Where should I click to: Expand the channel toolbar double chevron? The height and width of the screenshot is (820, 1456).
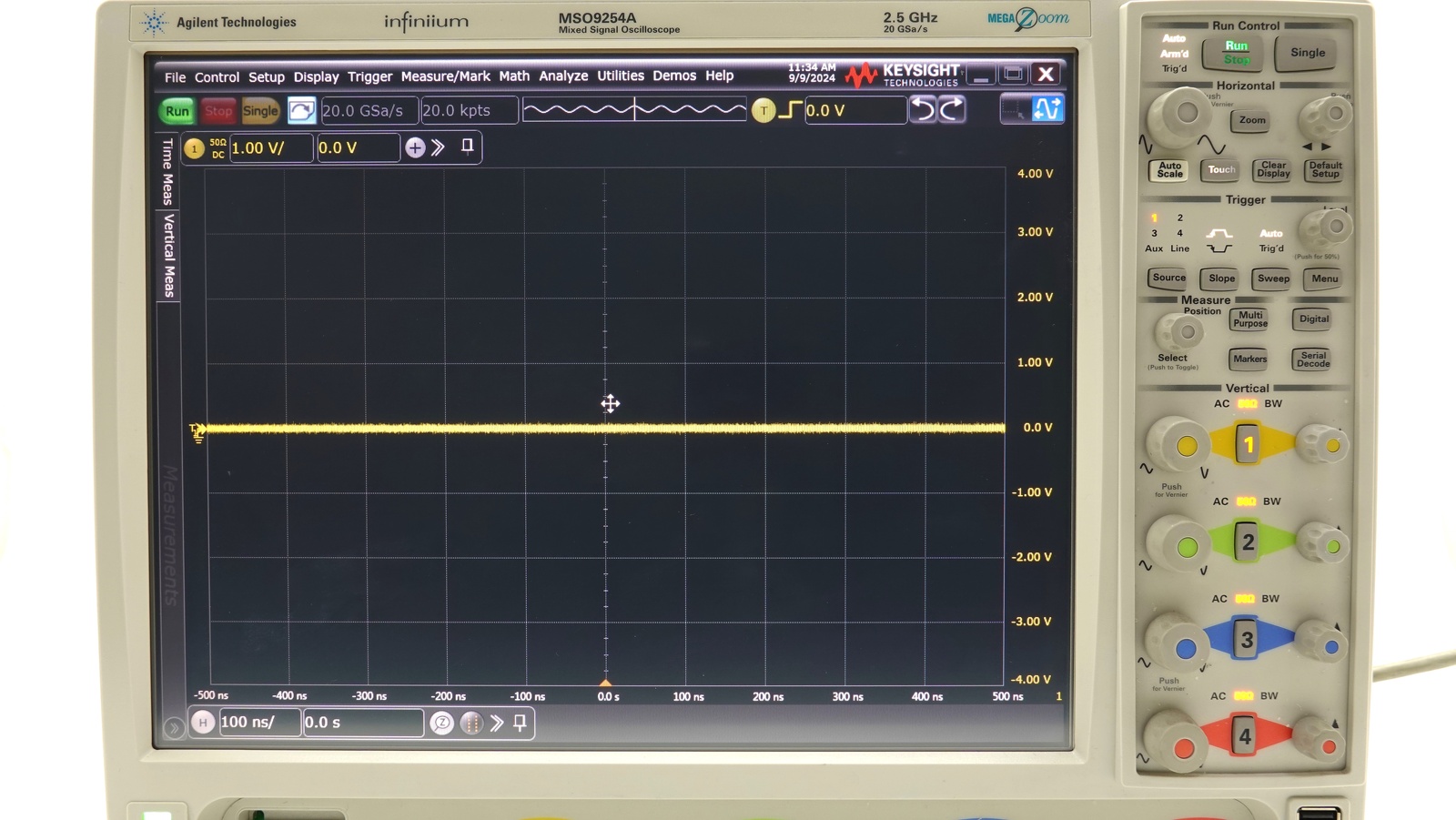click(x=439, y=147)
